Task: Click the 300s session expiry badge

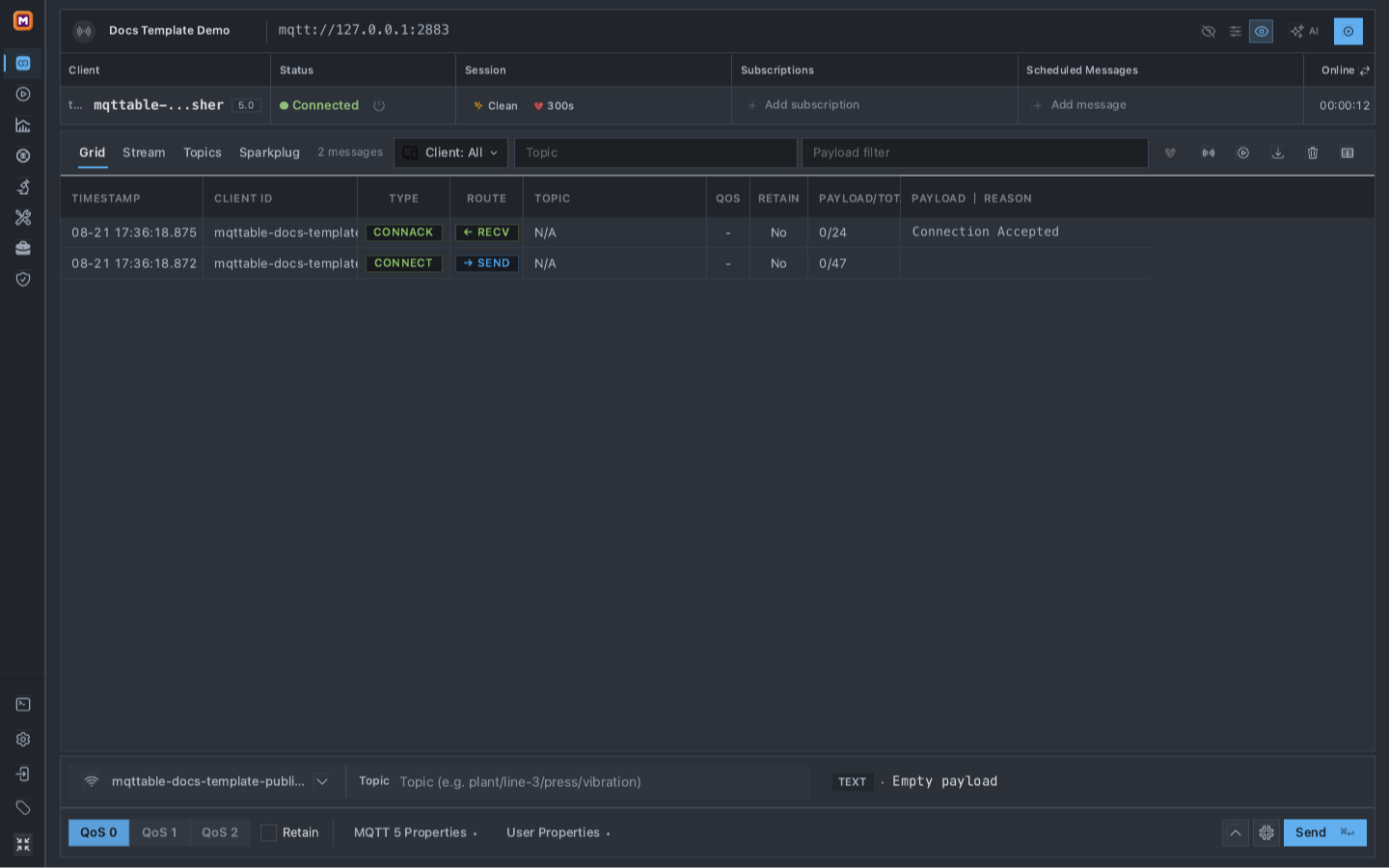Action: coord(554,106)
